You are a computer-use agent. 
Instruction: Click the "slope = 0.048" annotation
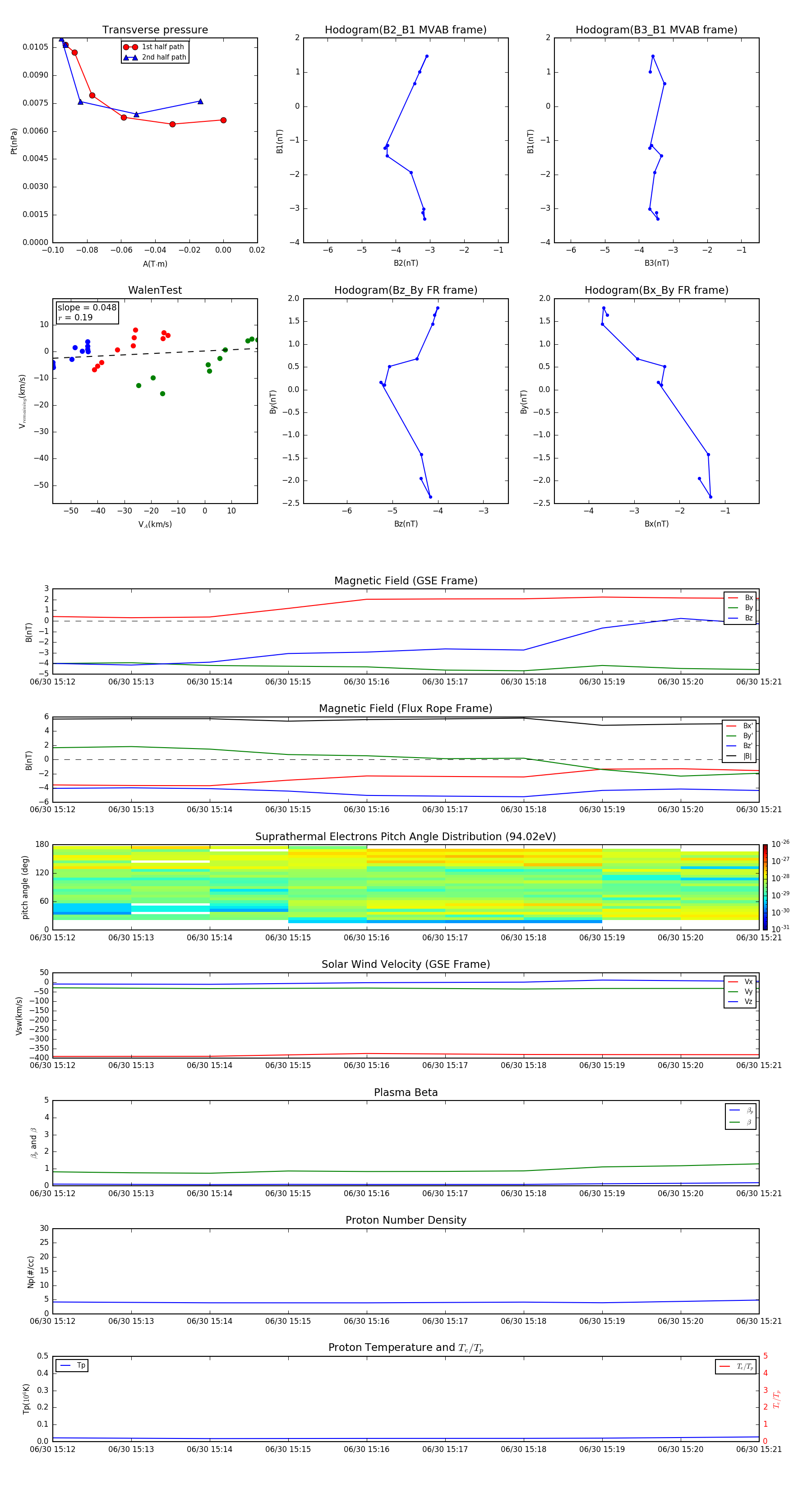click(87, 308)
